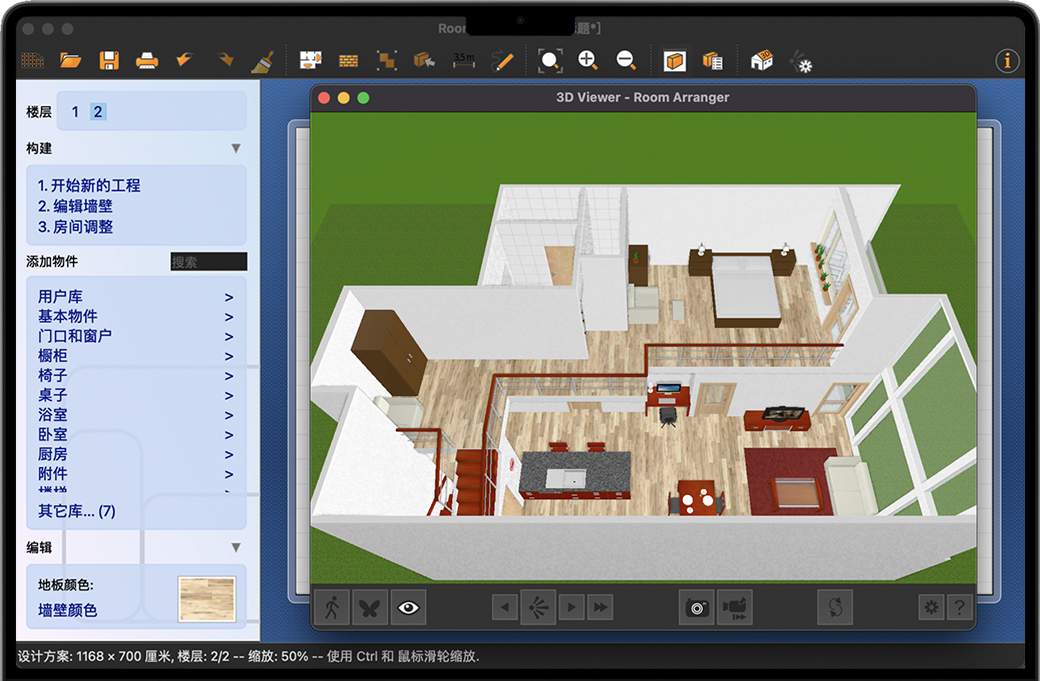Expand the 门口和窗户 category
The width and height of the screenshot is (1040, 681).
(75, 336)
